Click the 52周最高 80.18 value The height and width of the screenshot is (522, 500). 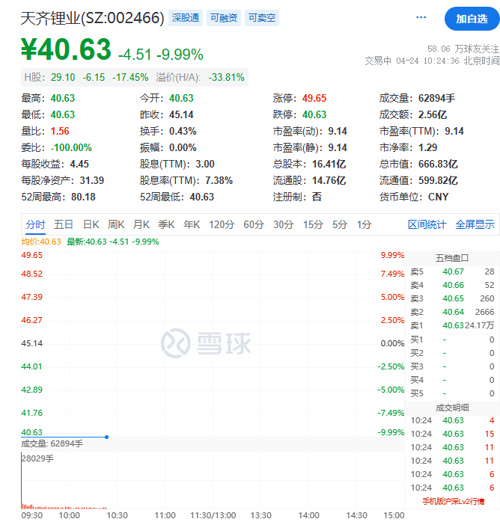(x=83, y=197)
